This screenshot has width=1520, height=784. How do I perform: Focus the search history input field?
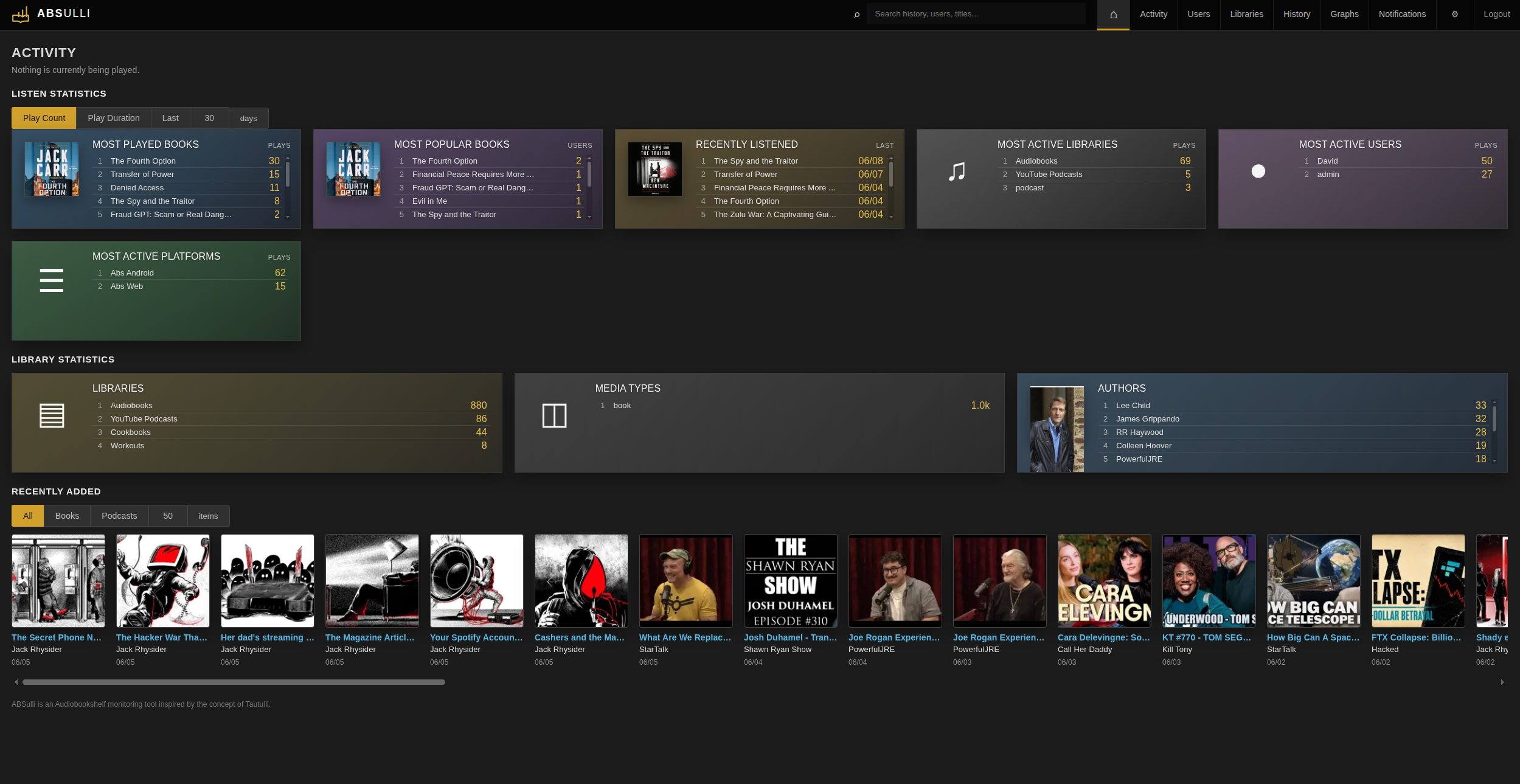coord(976,14)
